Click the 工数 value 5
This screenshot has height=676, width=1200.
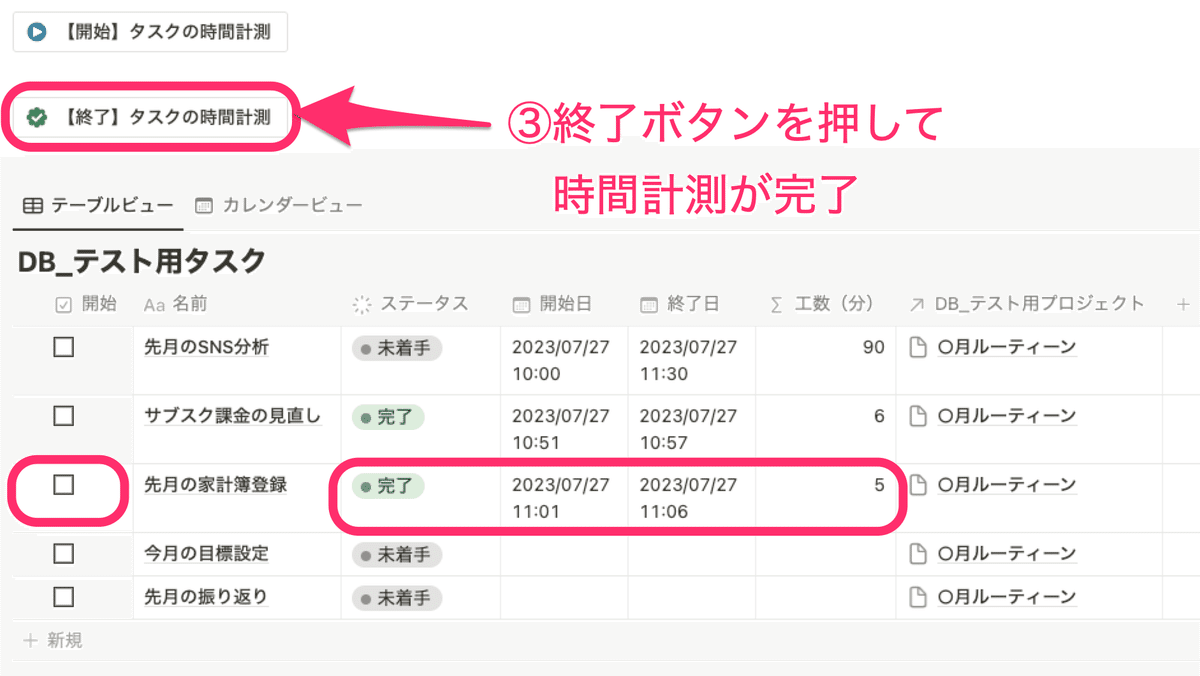880,486
